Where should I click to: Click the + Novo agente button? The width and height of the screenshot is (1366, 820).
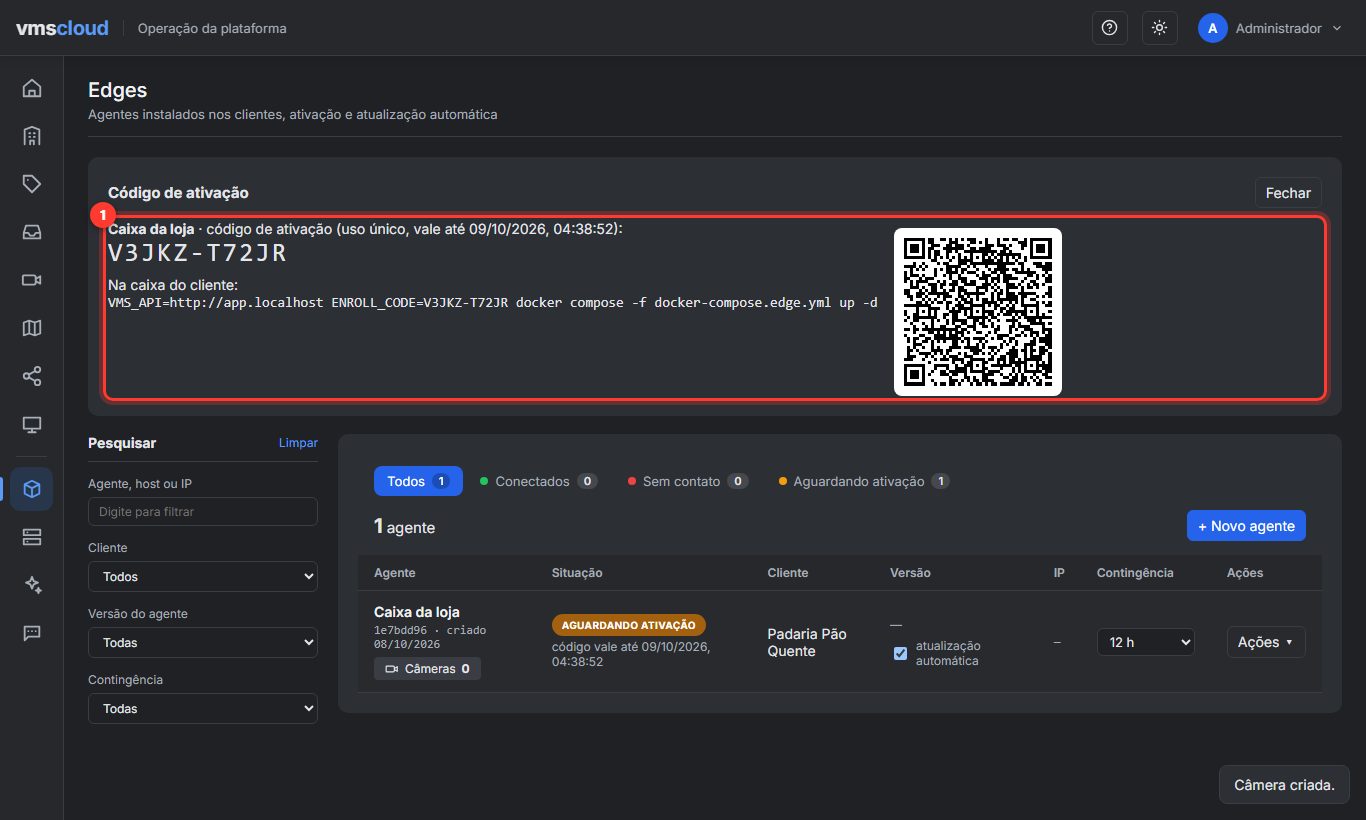[x=1246, y=526]
